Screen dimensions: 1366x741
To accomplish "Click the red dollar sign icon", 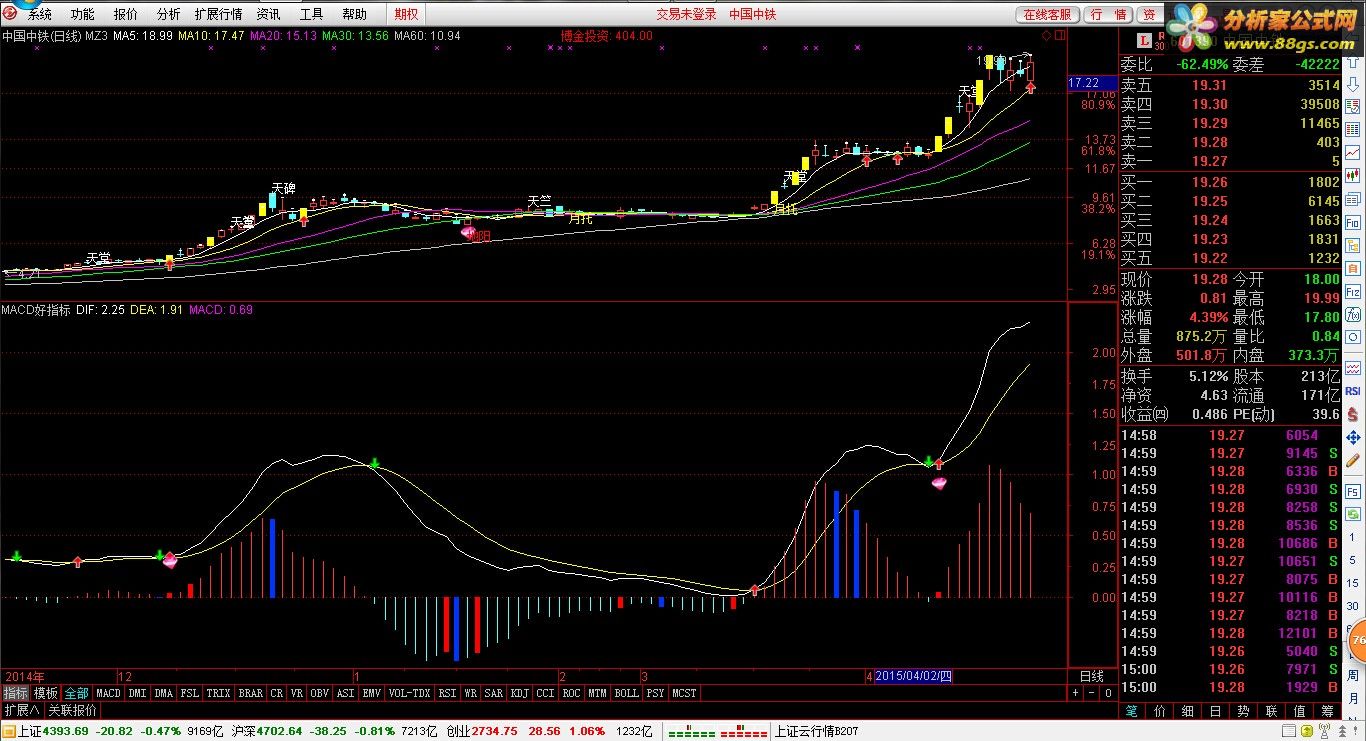I will (1353, 414).
